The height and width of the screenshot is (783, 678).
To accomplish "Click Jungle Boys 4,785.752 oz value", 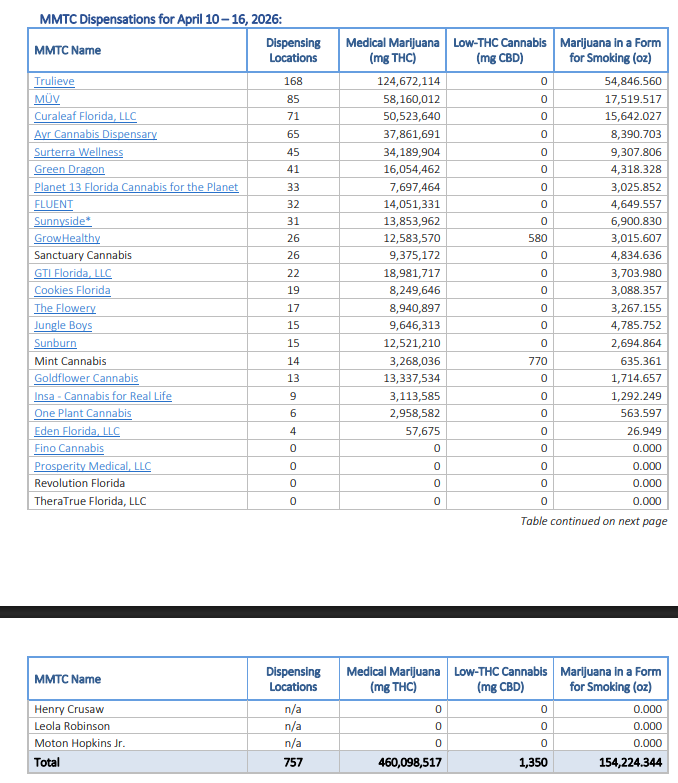I will 636,325.
